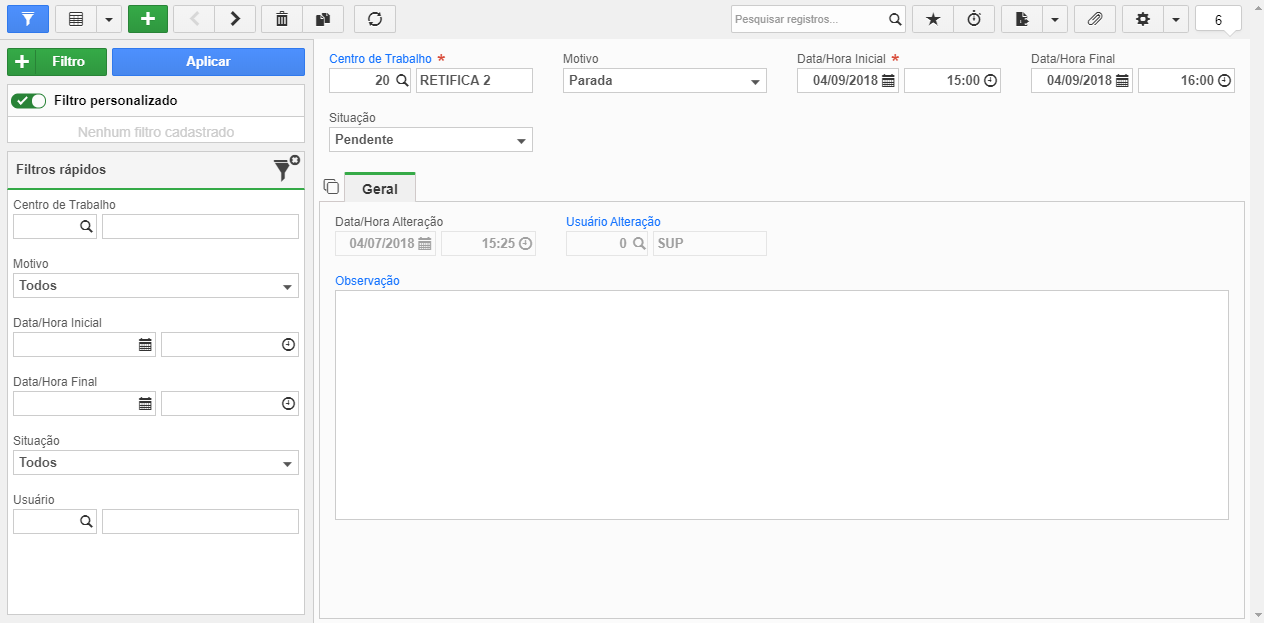Open calendar for Data/Hora Inicial date

pyautogui.click(x=888, y=81)
